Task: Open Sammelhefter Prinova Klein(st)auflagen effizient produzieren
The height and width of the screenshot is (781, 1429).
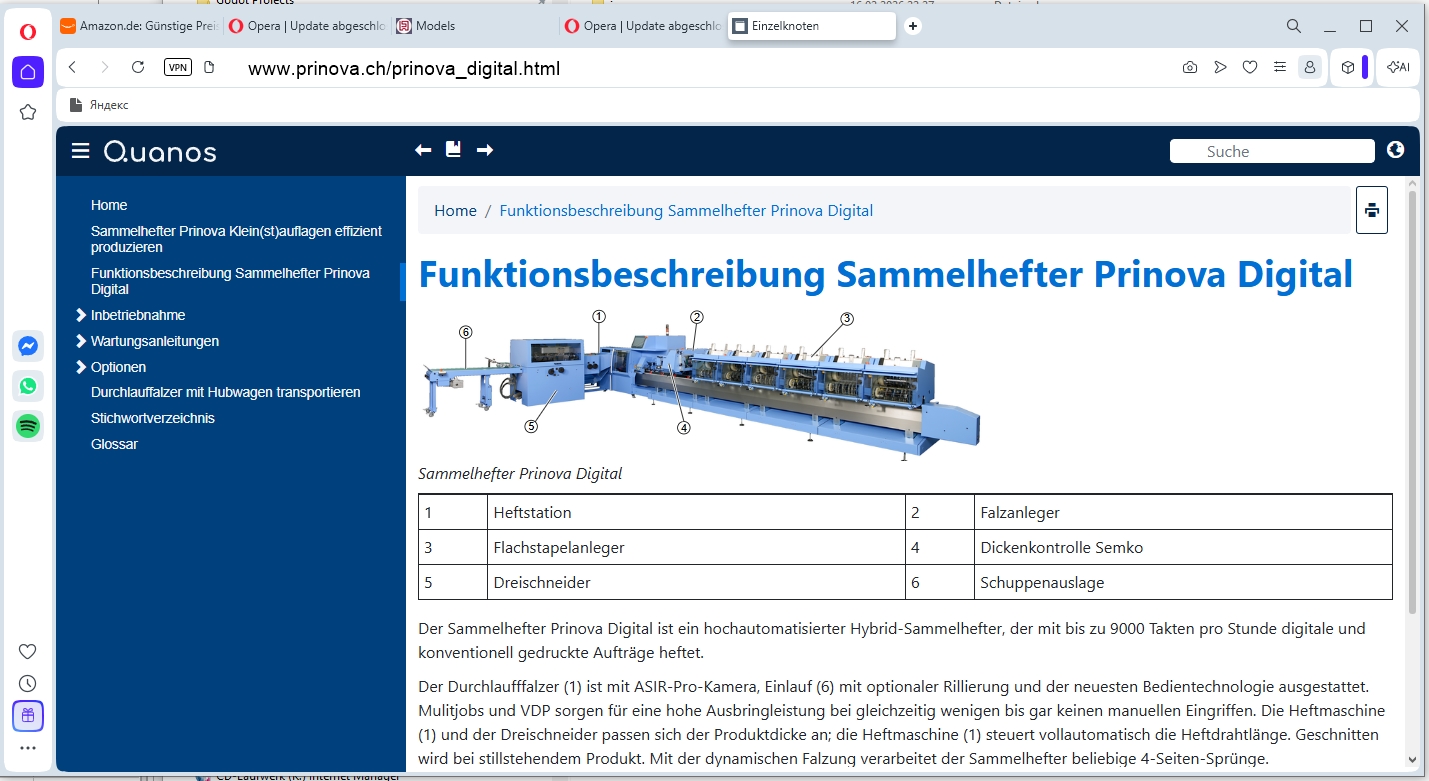Action: click(236, 239)
